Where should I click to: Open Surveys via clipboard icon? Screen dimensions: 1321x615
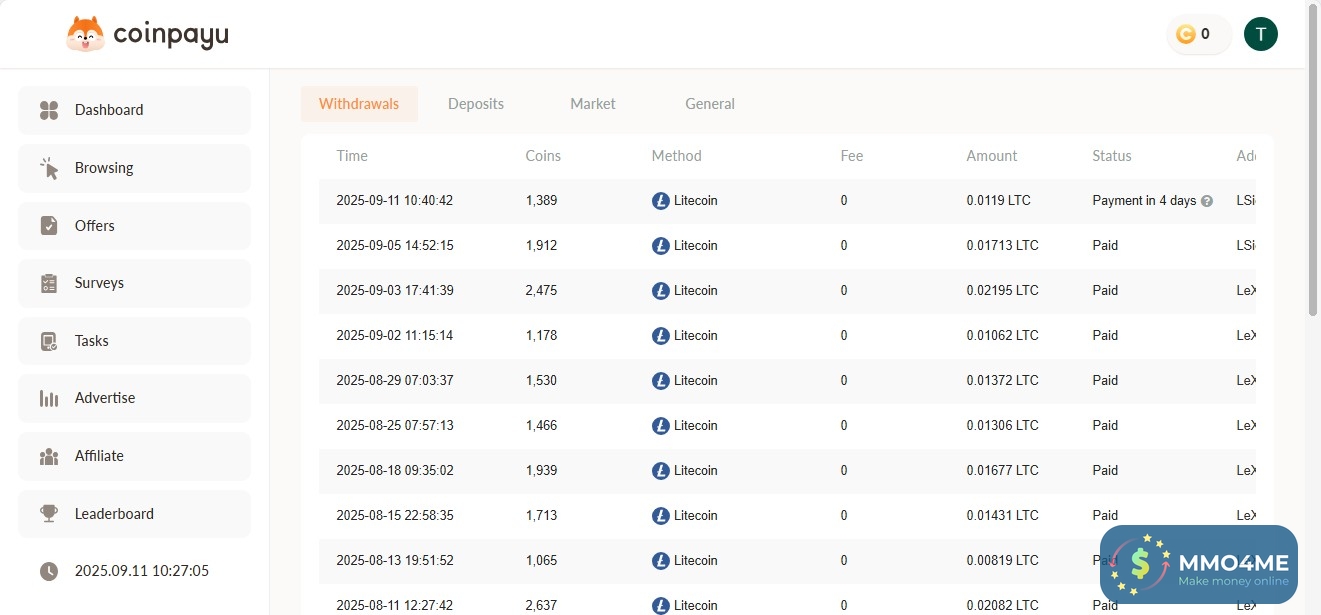pyautogui.click(x=49, y=283)
